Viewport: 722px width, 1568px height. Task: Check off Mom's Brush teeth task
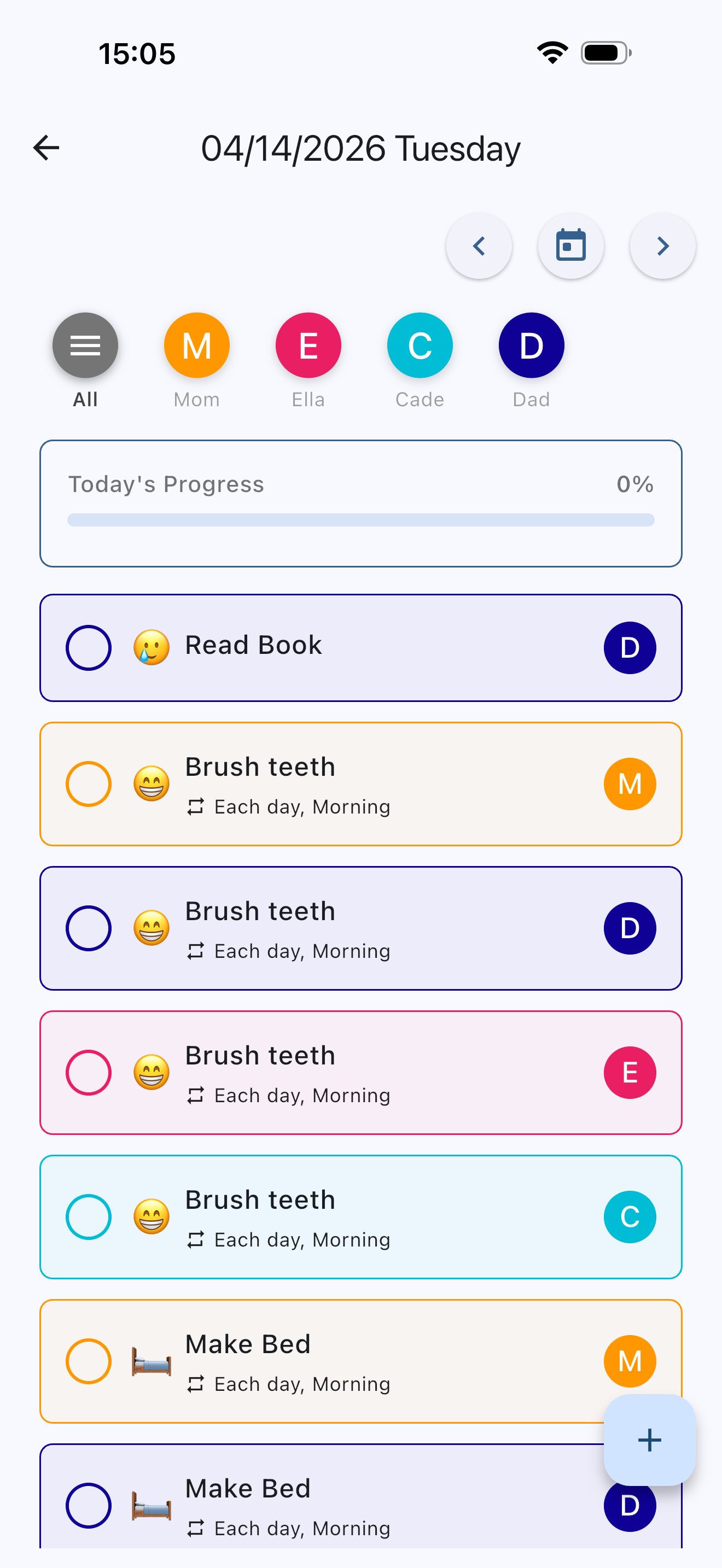click(88, 784)
